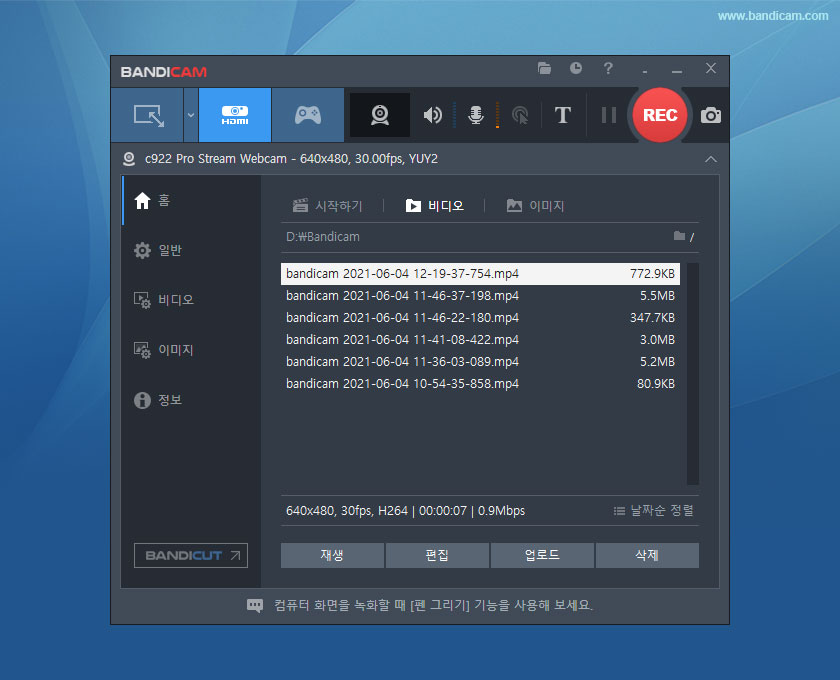
Task: Click D:￦Bandicam output path
Action: (322, 237)
